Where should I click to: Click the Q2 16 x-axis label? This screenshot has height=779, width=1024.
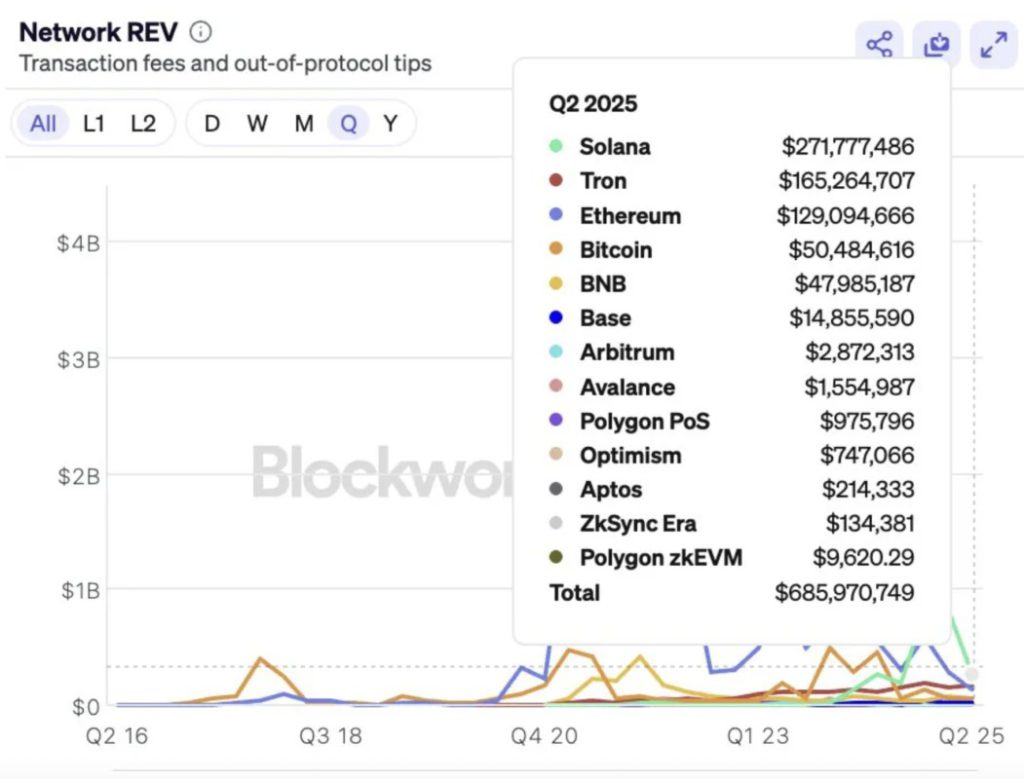pos(117,736)
